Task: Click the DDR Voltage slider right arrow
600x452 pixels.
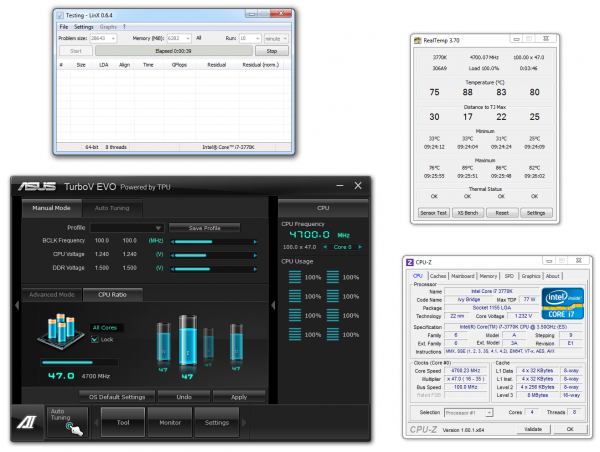Action: click(x=255, y=269)
